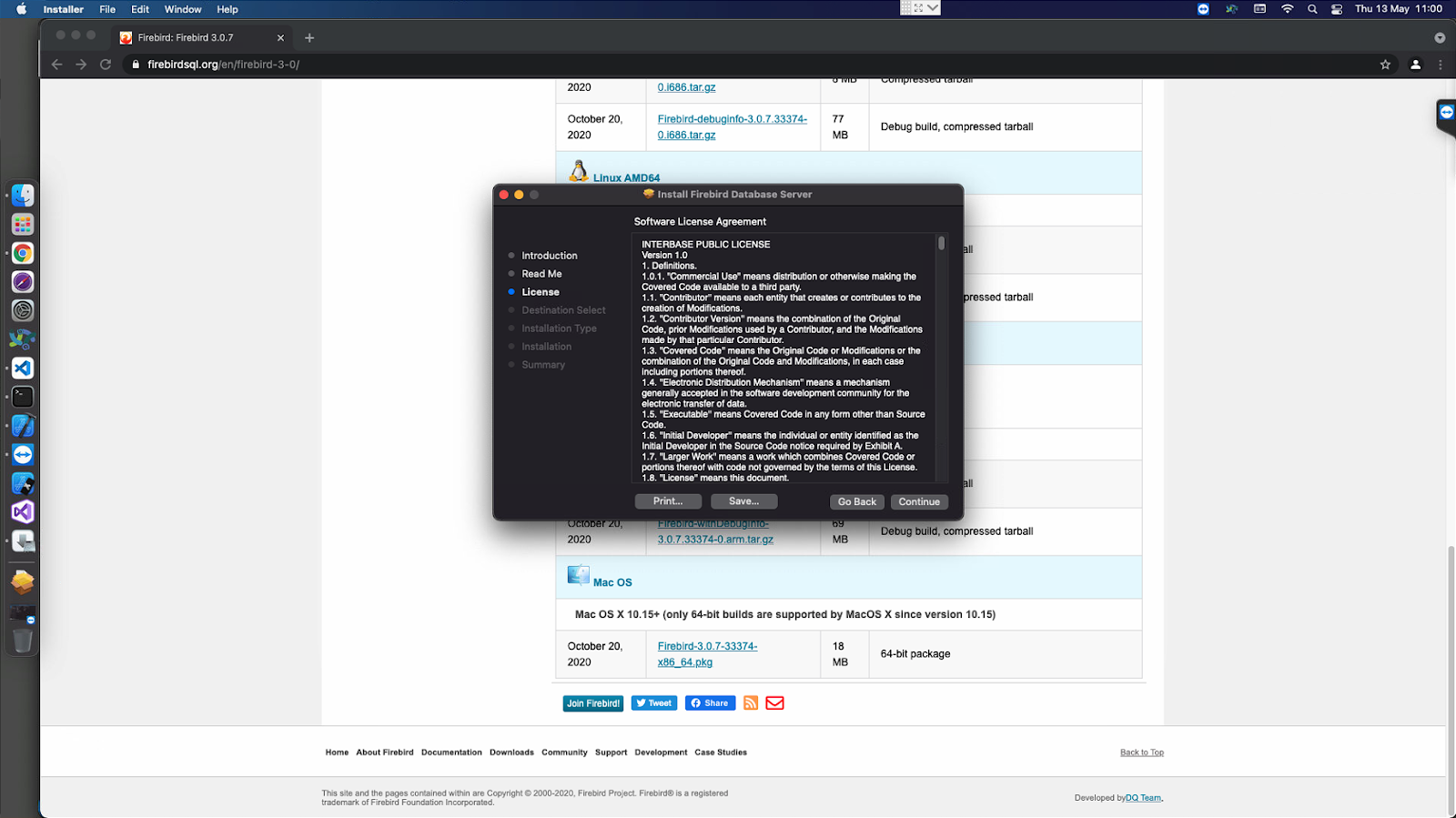Open the Case Studies footer link
The image size is (1456, 818).
721,752
